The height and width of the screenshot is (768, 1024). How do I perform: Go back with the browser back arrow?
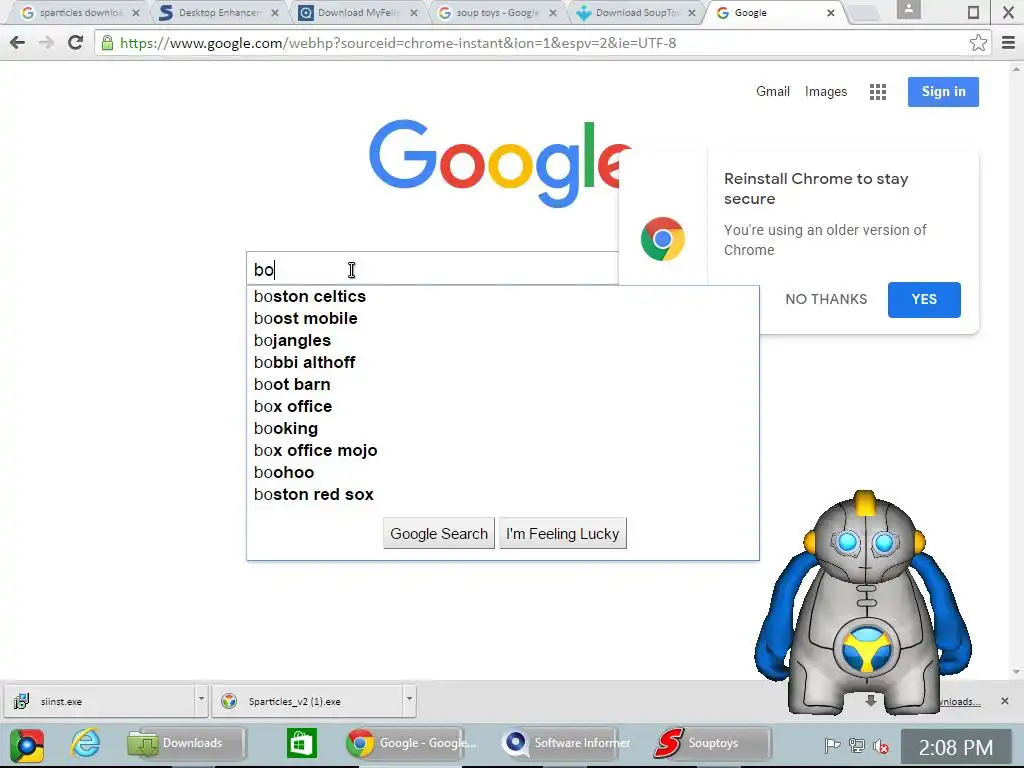[x=18, y=43]
